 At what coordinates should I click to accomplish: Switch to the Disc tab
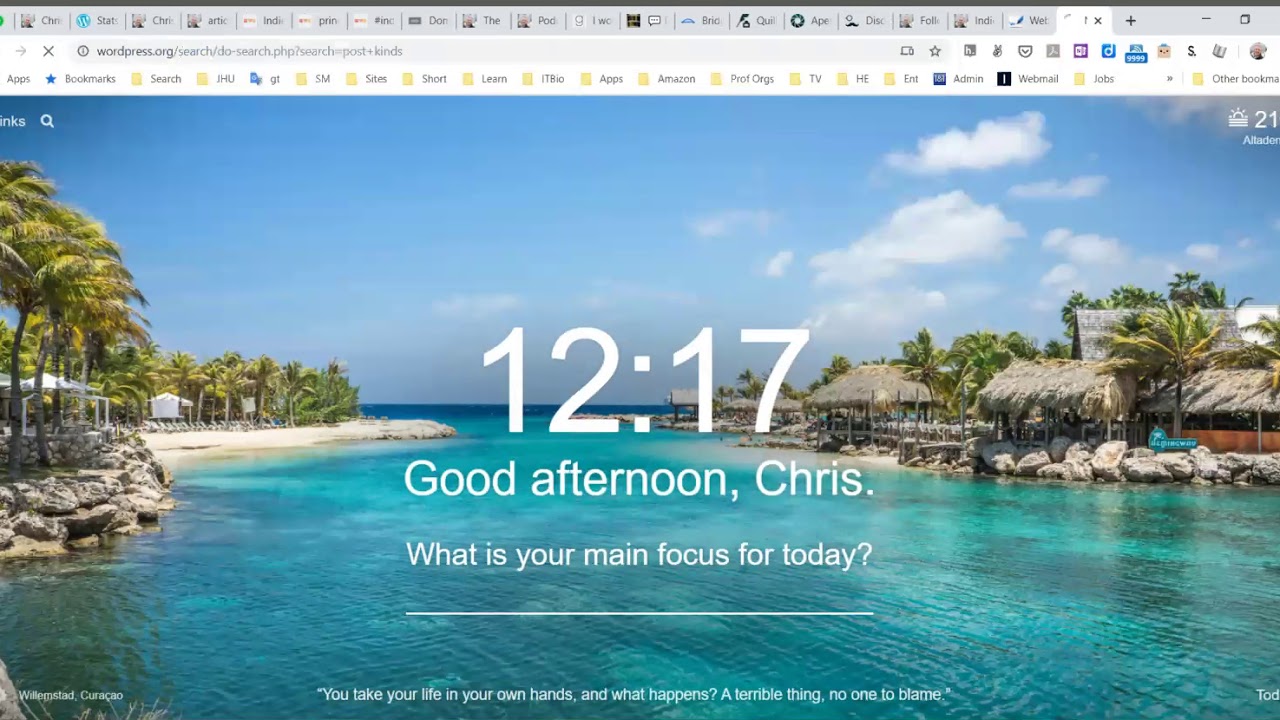click(865, 20)
